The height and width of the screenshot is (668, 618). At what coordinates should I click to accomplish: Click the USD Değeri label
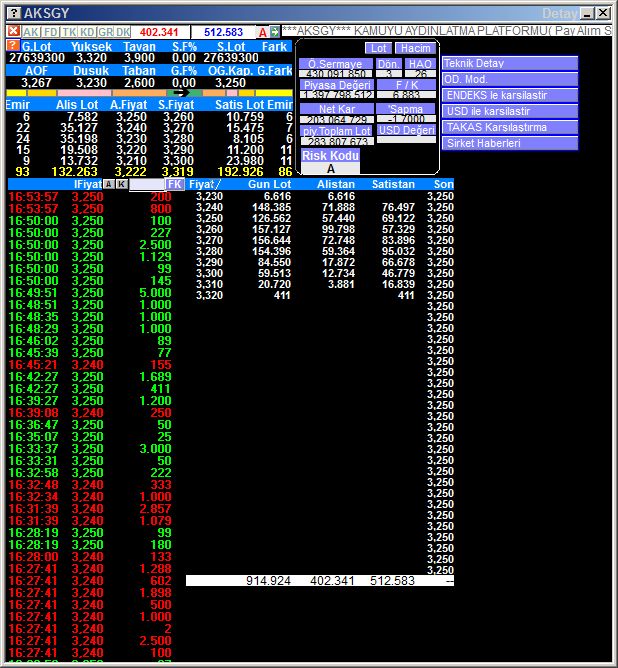tap(406, 130)
